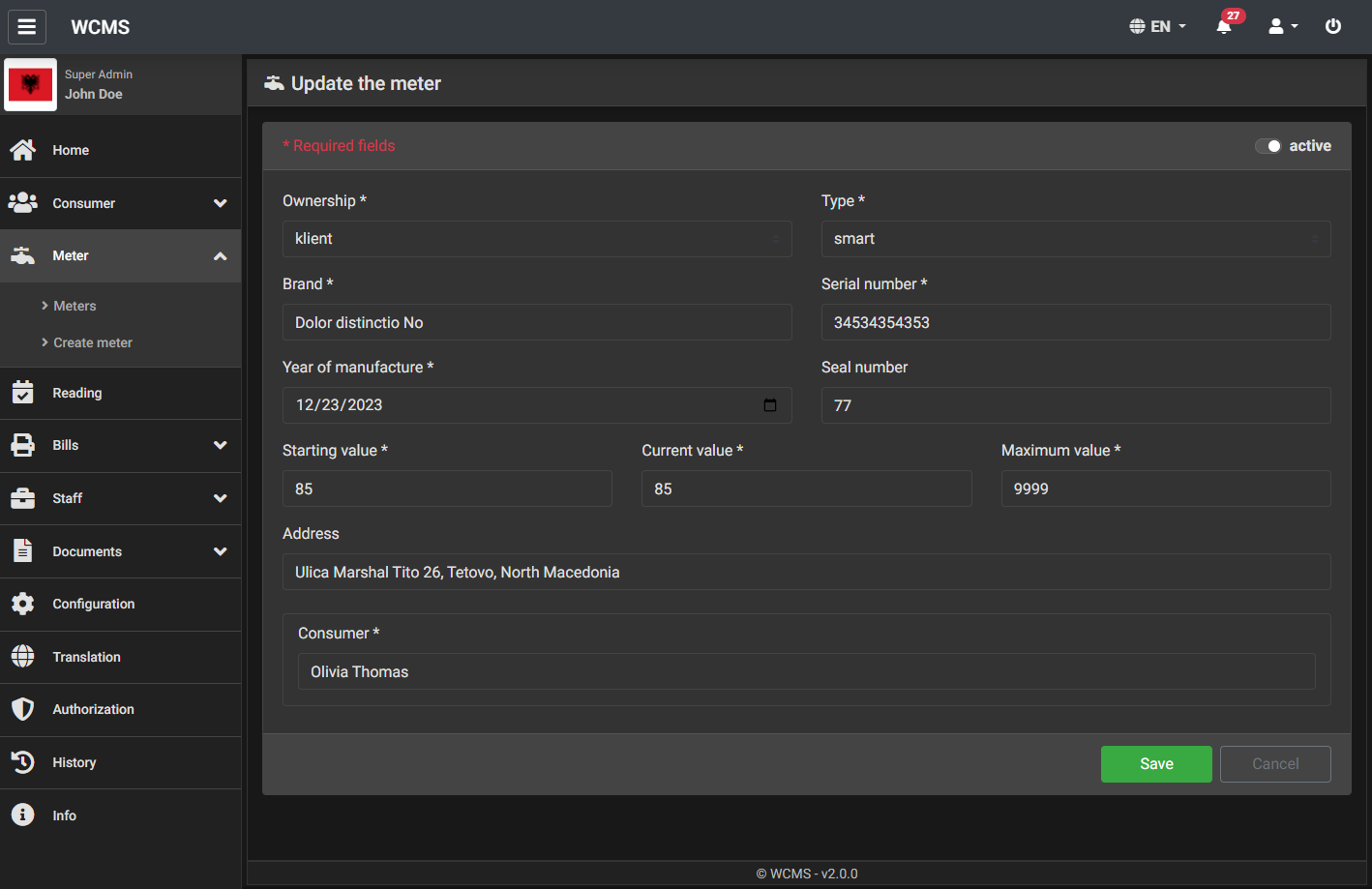Open the History menu item
This screenshot has width=1372, height=889.
coord(120,762)
